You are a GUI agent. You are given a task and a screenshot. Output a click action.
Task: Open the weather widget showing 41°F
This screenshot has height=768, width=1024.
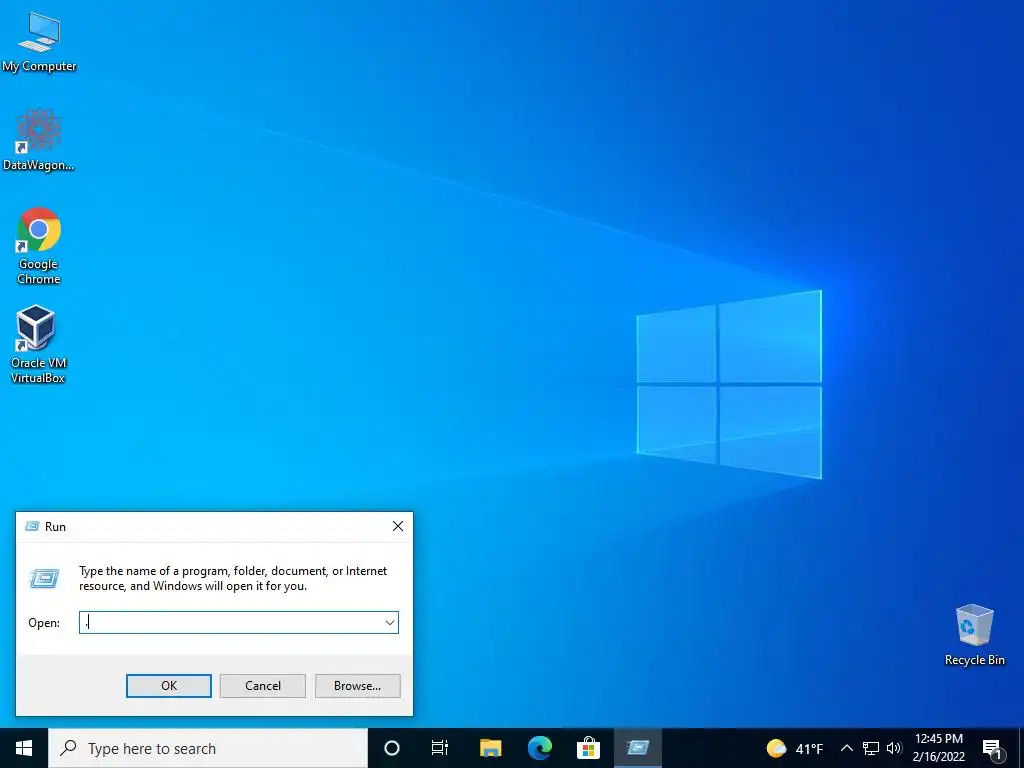tap(795, 748)
